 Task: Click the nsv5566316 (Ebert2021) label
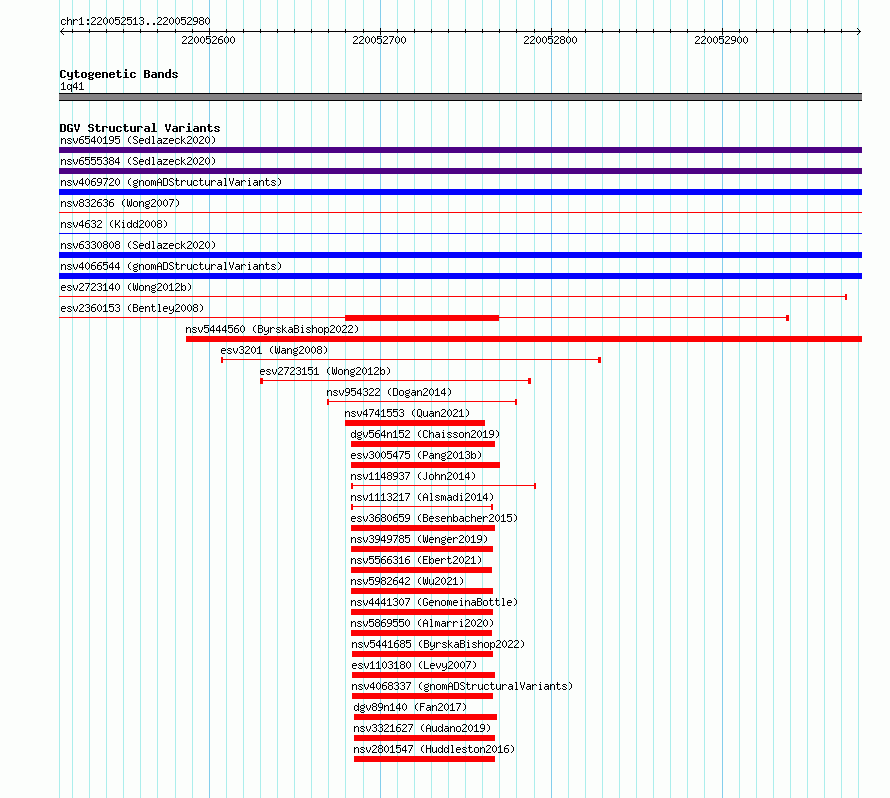pyautogui.click(x=416, y=560)
